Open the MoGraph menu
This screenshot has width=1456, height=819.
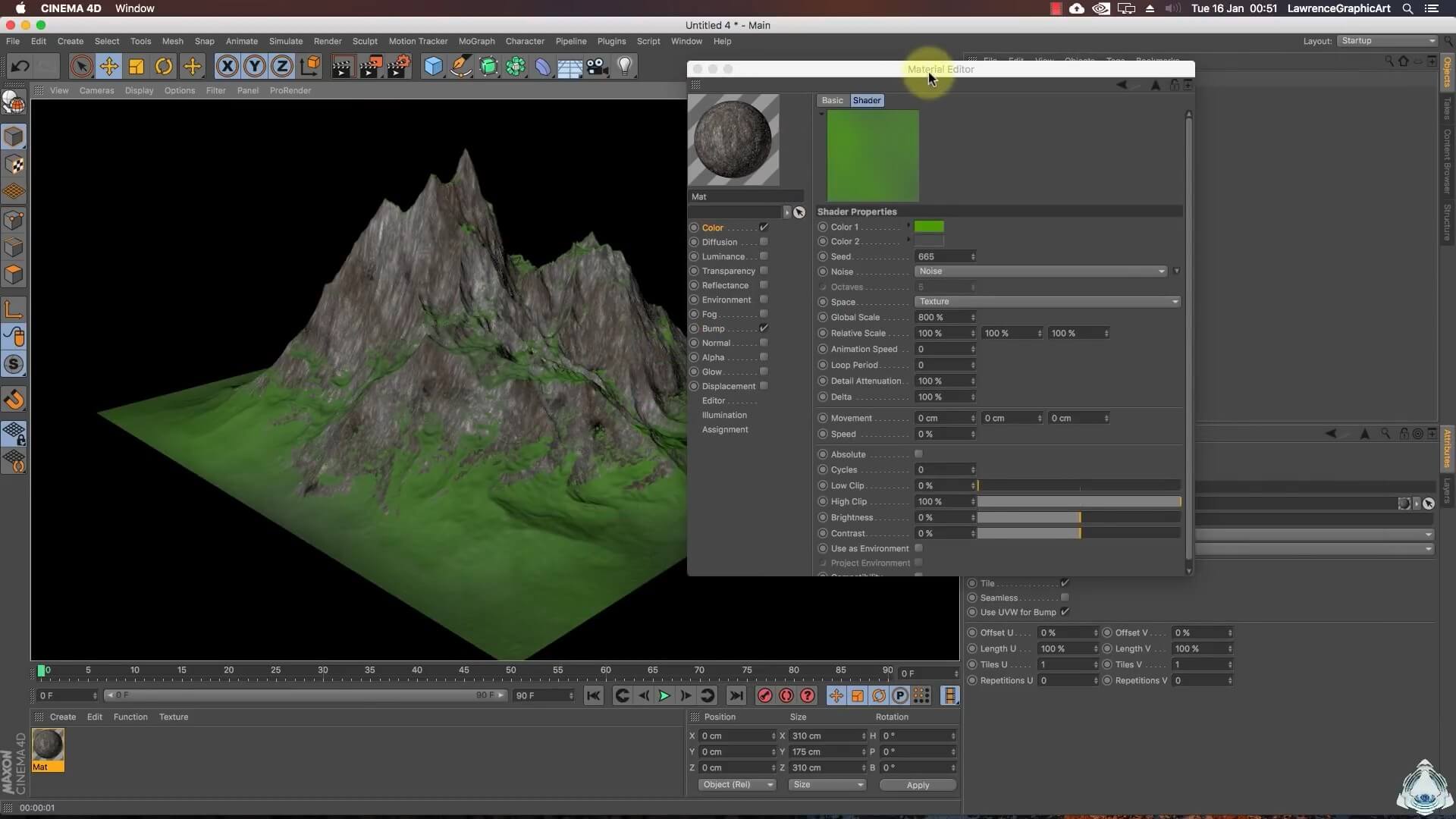pyautogui.click(x=476, y=41)
